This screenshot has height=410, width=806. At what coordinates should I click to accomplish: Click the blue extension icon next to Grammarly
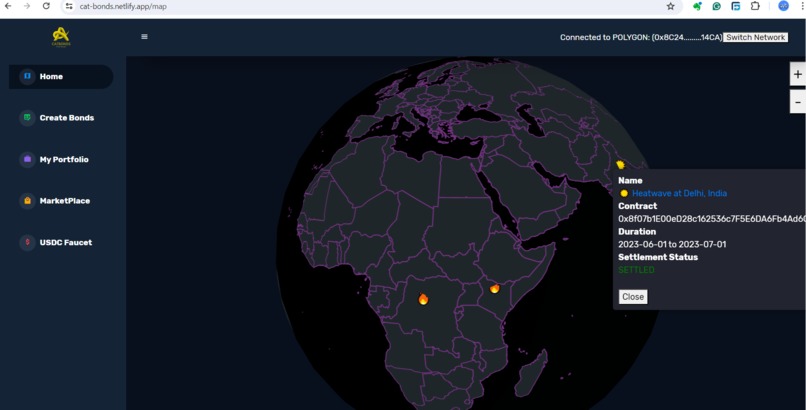[x=736, y=6]
